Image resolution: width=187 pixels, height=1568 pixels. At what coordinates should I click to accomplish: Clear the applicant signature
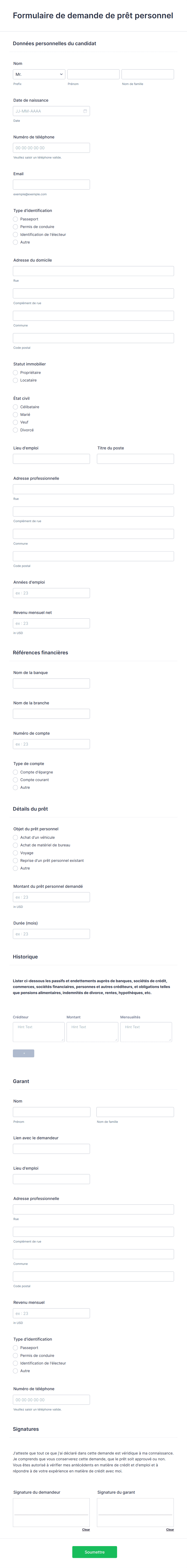point(86,1529)
